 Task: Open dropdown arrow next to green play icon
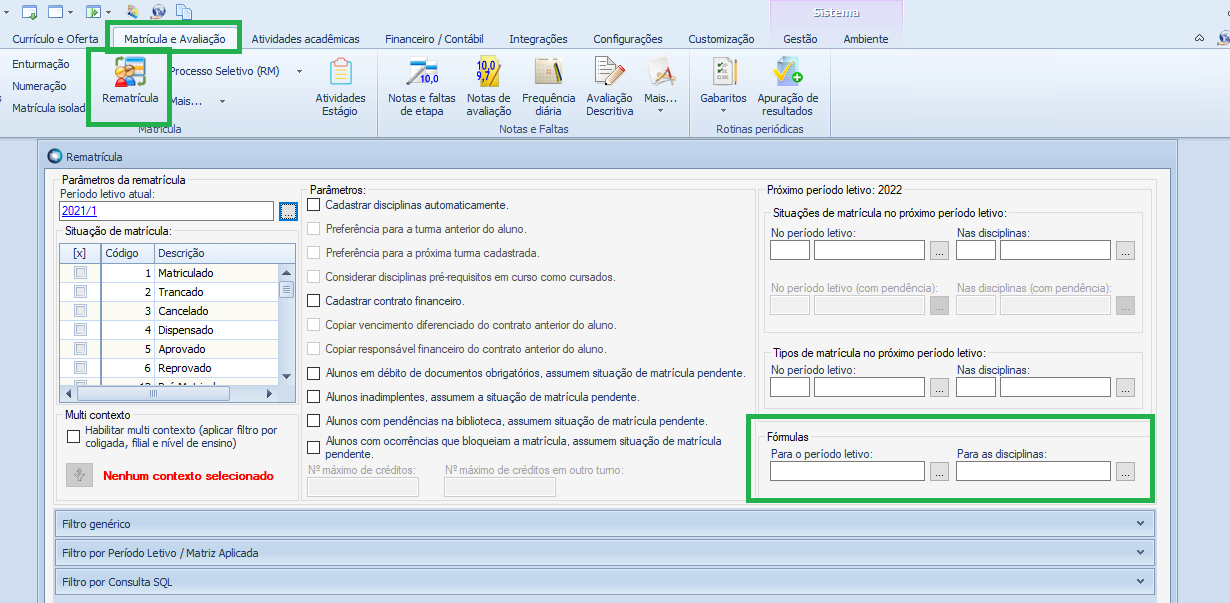pos(108,12)
